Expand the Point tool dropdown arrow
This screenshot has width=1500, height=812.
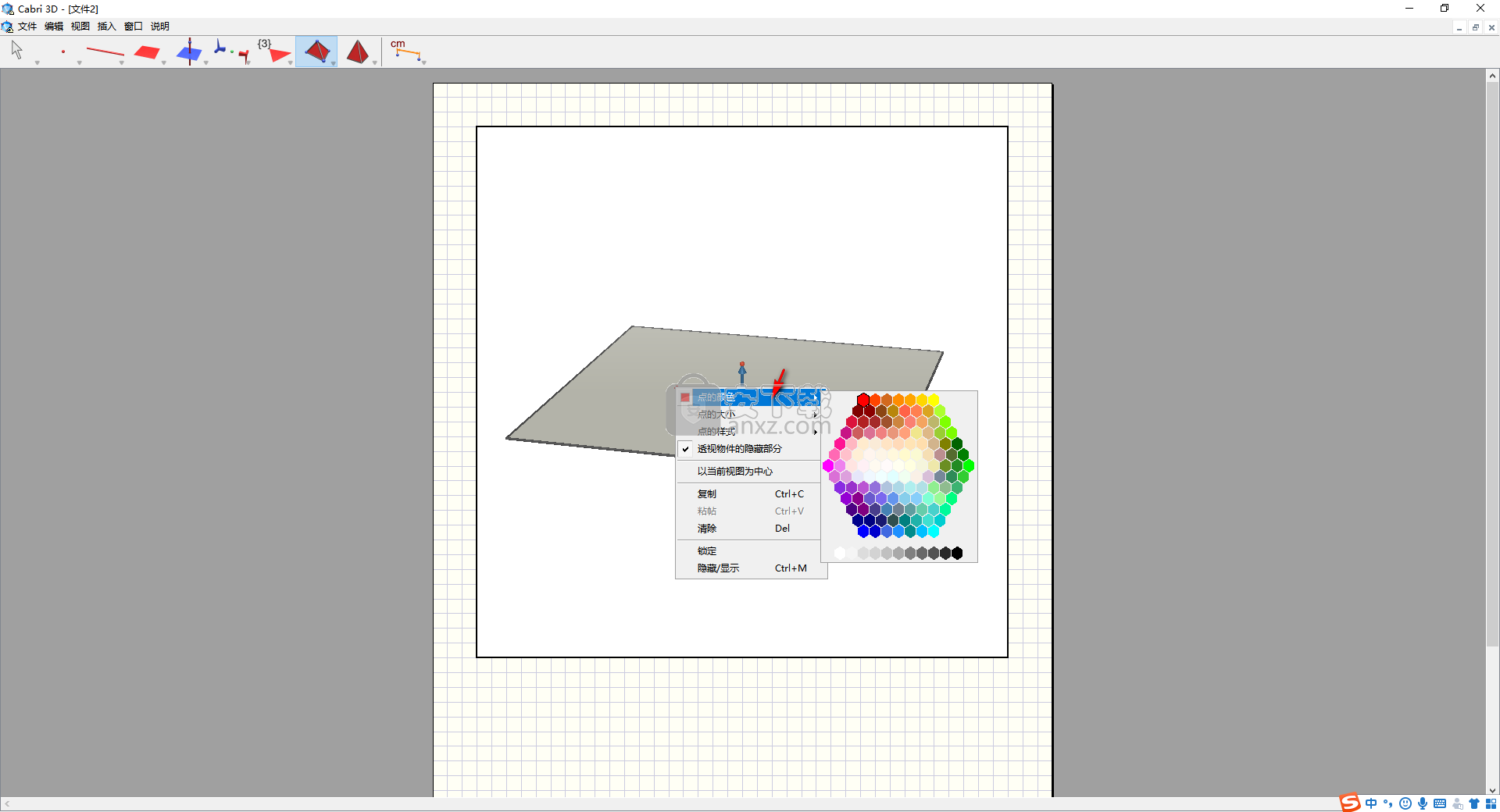coord(79,62)
